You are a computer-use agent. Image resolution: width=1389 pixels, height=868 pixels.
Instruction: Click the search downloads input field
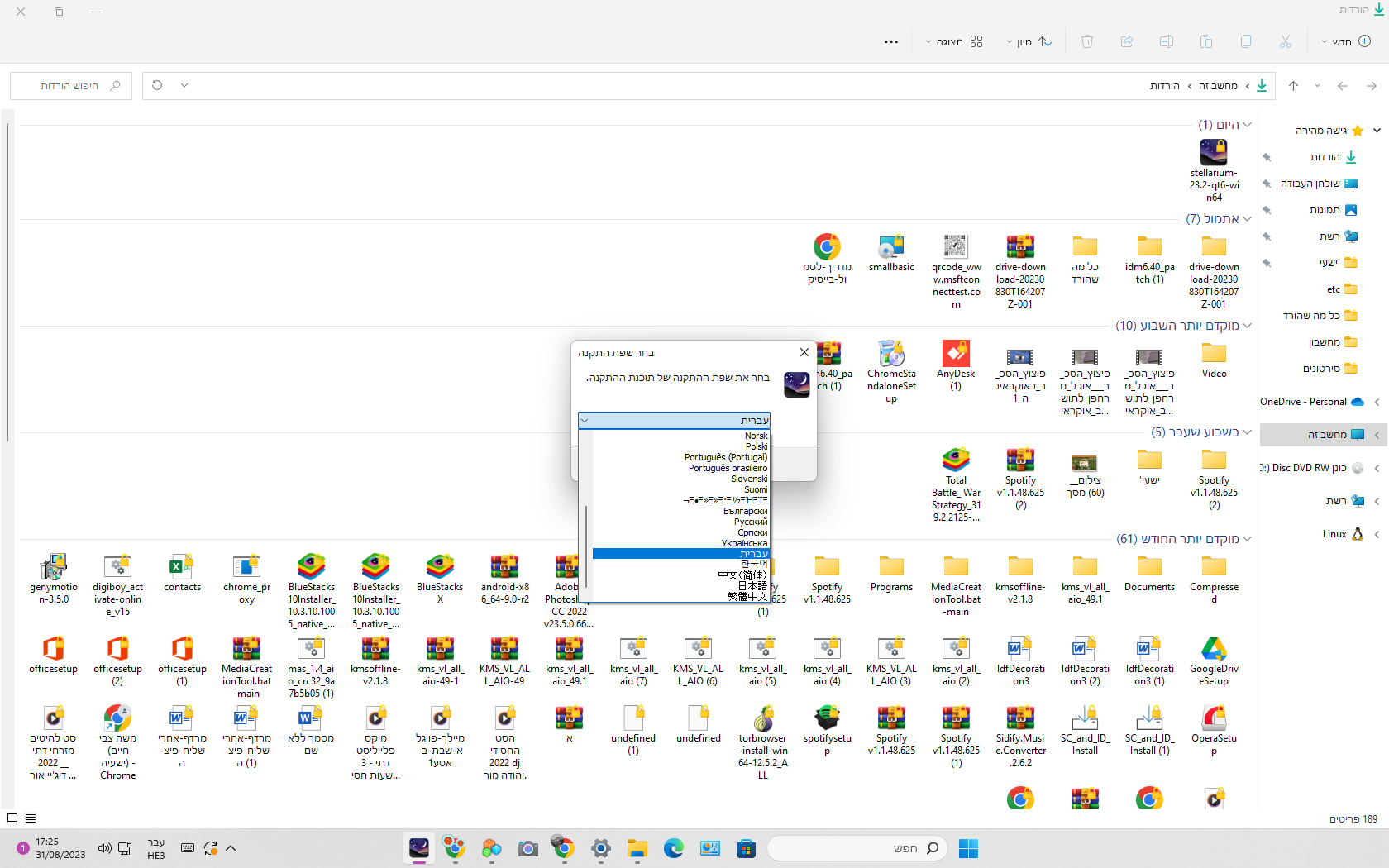click(x=71, y=85)
